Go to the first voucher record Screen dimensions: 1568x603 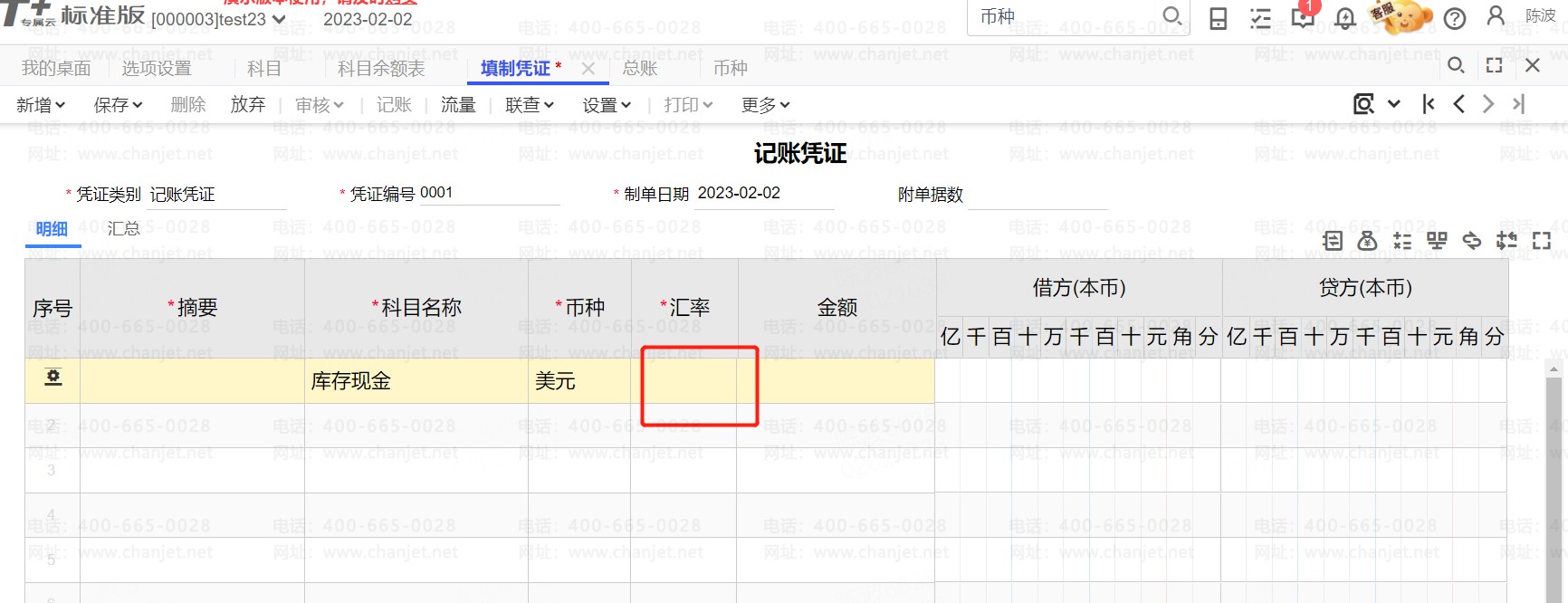tap(1429, 104)
